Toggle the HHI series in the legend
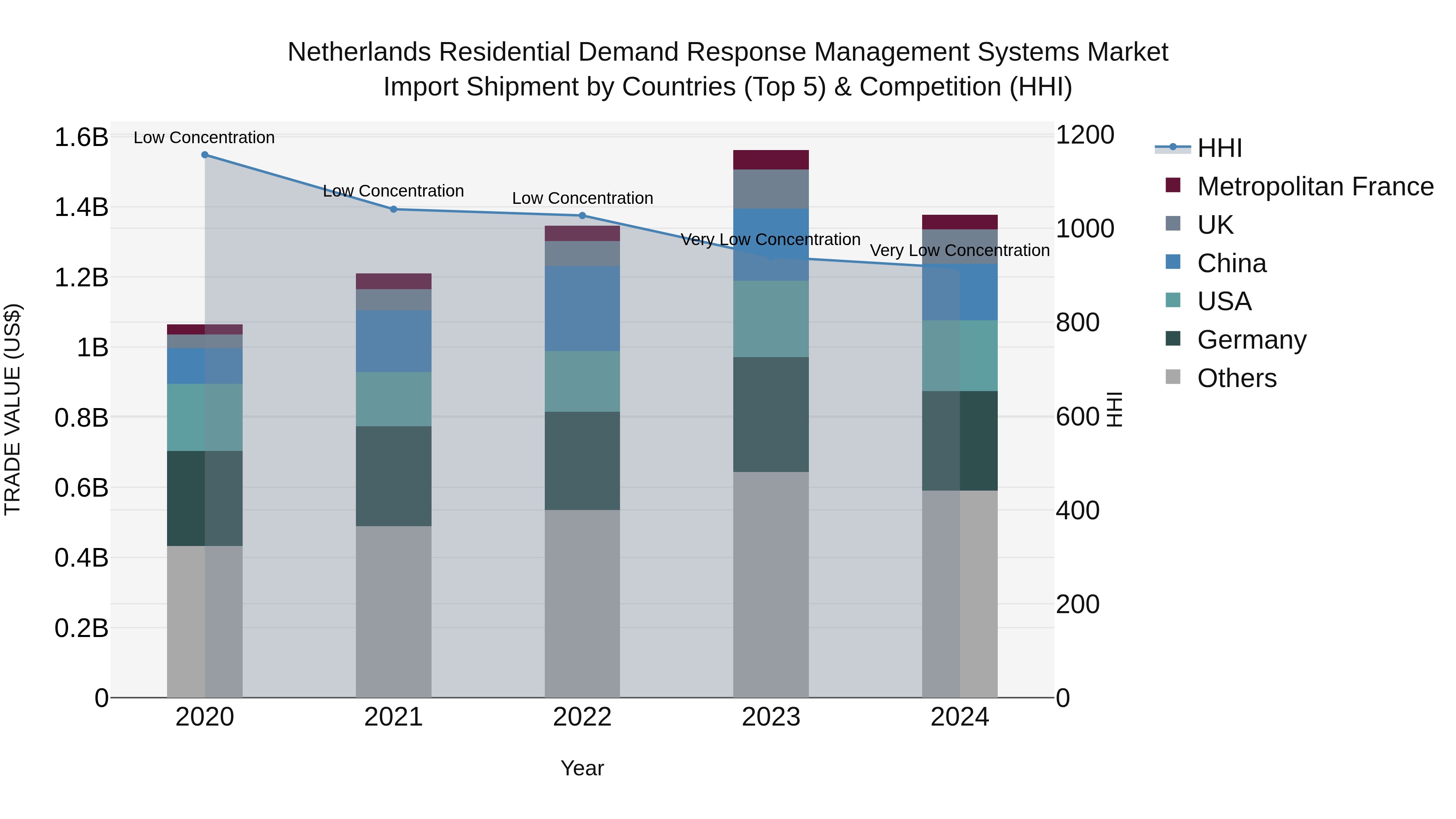The height and width of the screenshot is (819, 1456). 1198,148
